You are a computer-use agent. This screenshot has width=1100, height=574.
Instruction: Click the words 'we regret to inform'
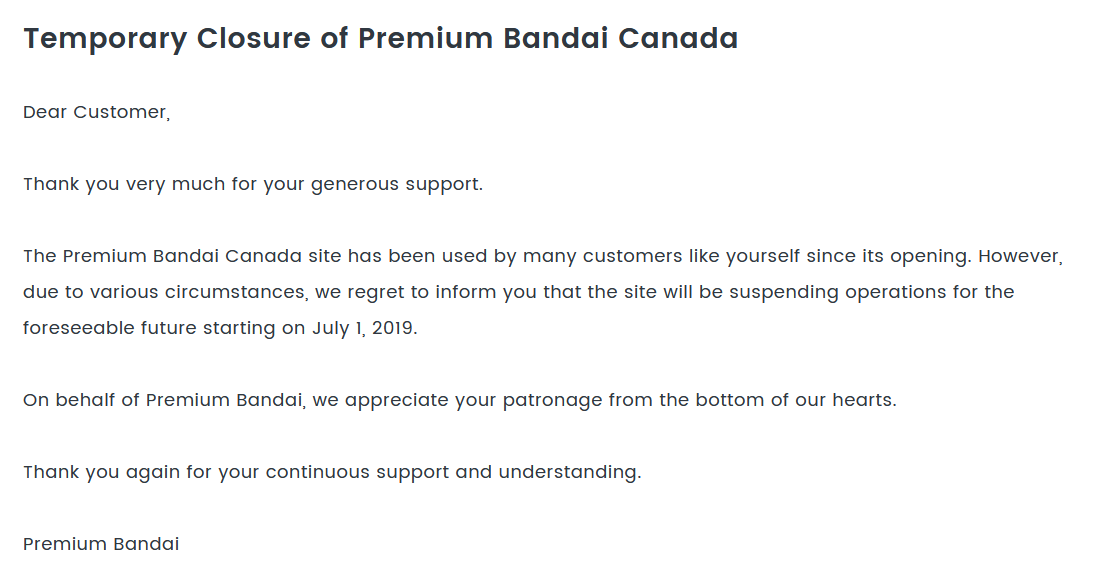click(372, 293)
